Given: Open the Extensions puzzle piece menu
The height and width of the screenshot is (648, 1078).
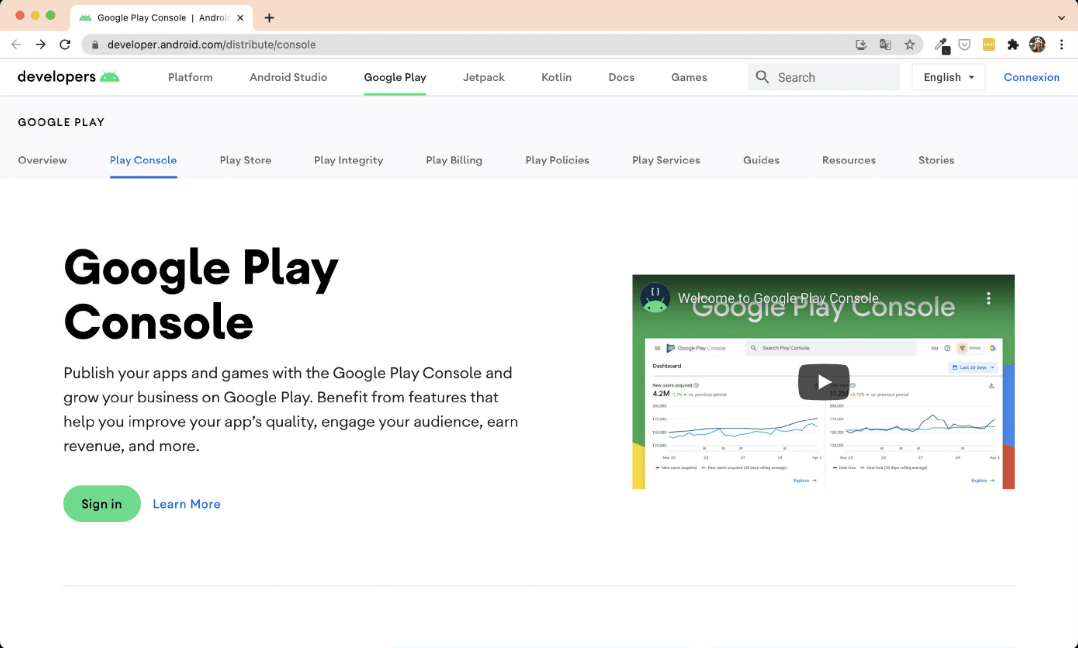Looking at the screenshot, I should [x=1013, y=45].
